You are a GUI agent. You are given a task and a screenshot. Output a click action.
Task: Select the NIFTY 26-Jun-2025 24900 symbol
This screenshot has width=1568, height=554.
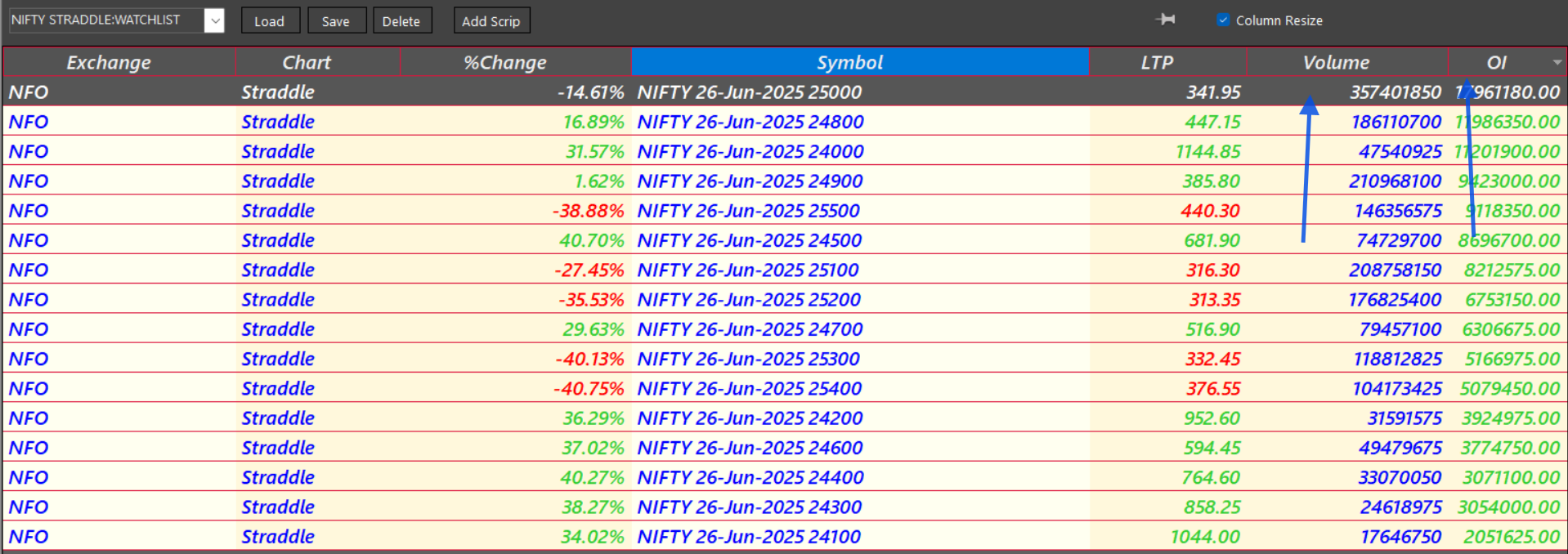pos(750,181)
